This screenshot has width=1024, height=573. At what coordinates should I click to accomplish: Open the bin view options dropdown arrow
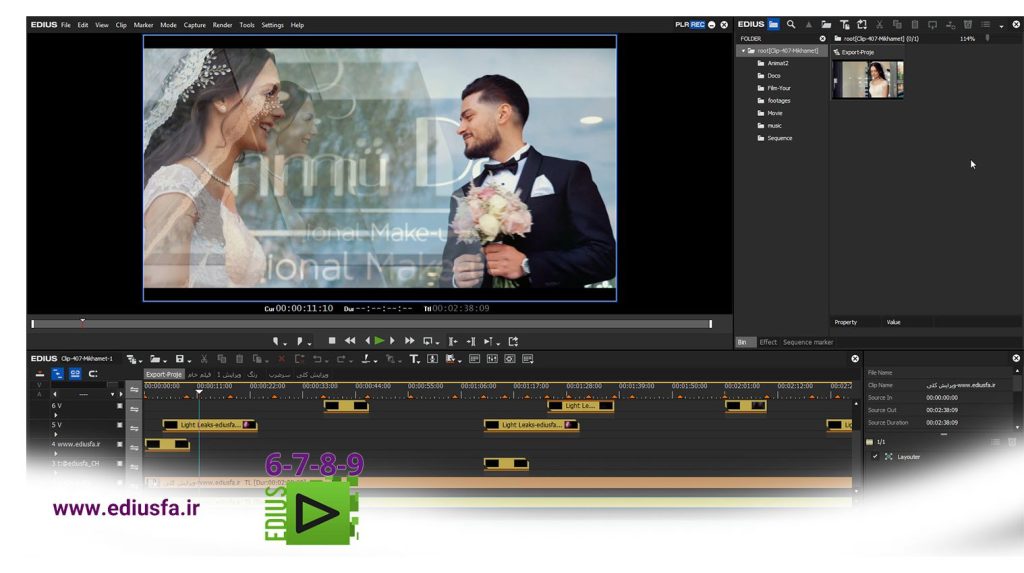pyautogui.click(x=1001, y=27)
